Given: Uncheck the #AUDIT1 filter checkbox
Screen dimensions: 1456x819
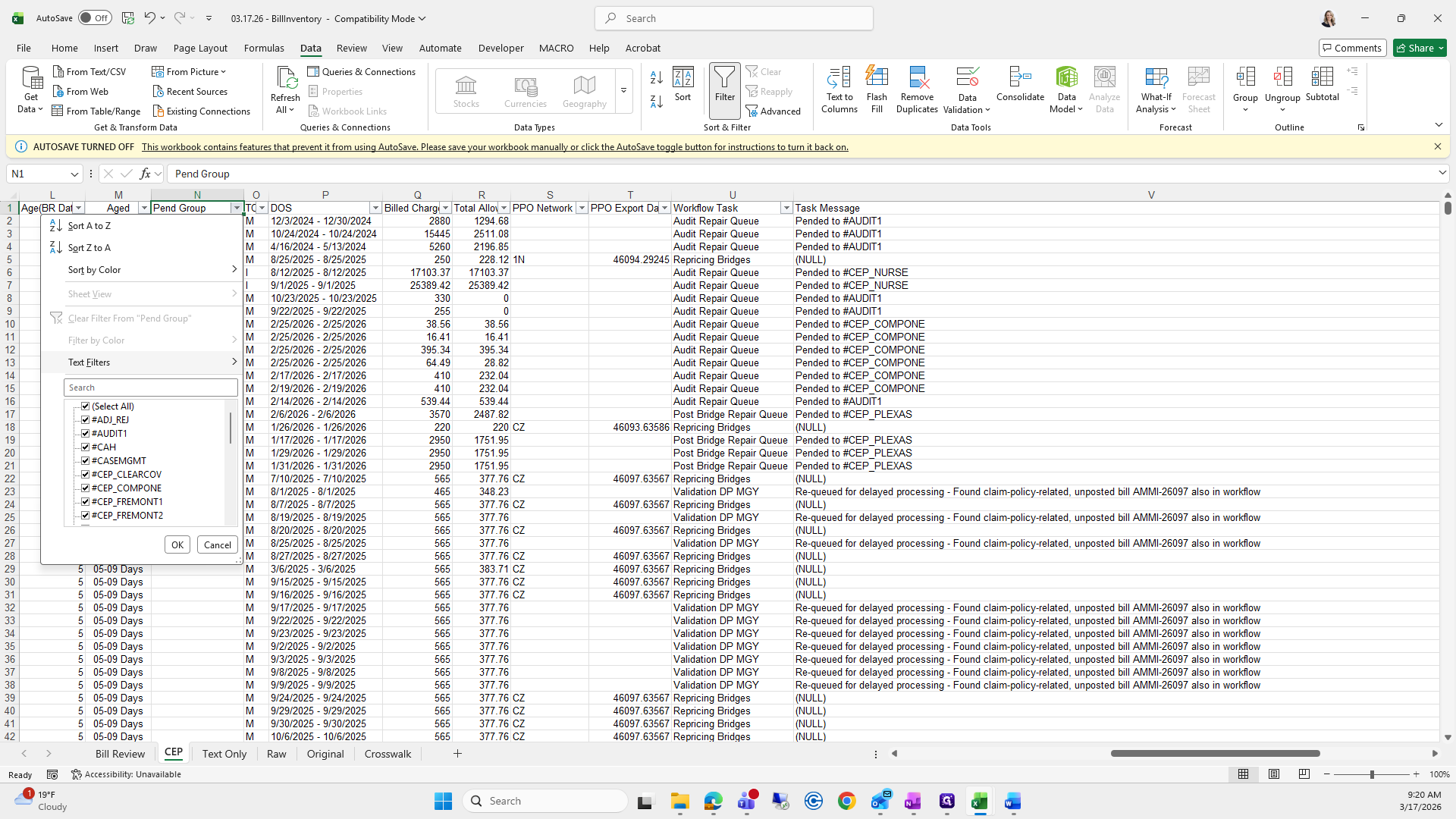Looking at the screenshot, I should pyautogui.click(x=86, y=434).
